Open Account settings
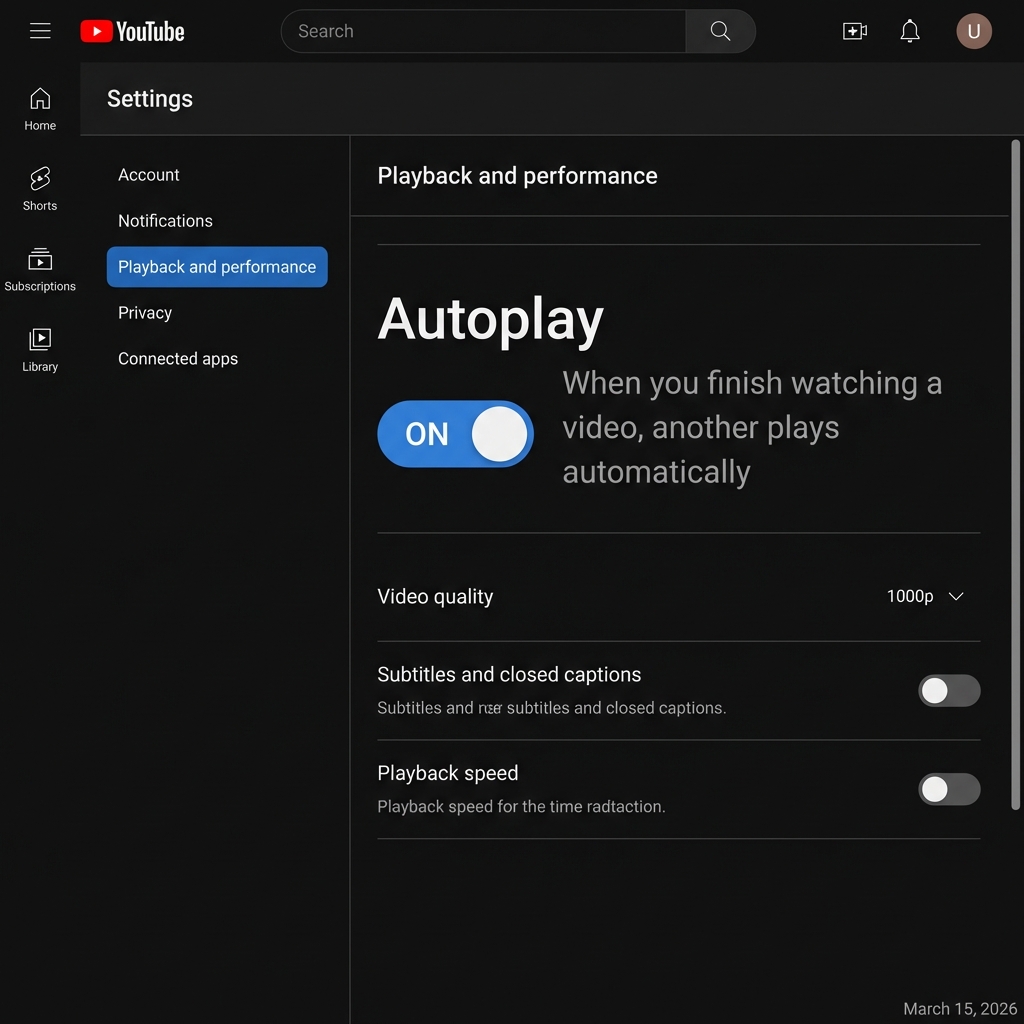The height and width of the screenshot is (1024, 1024). point(148,174)
